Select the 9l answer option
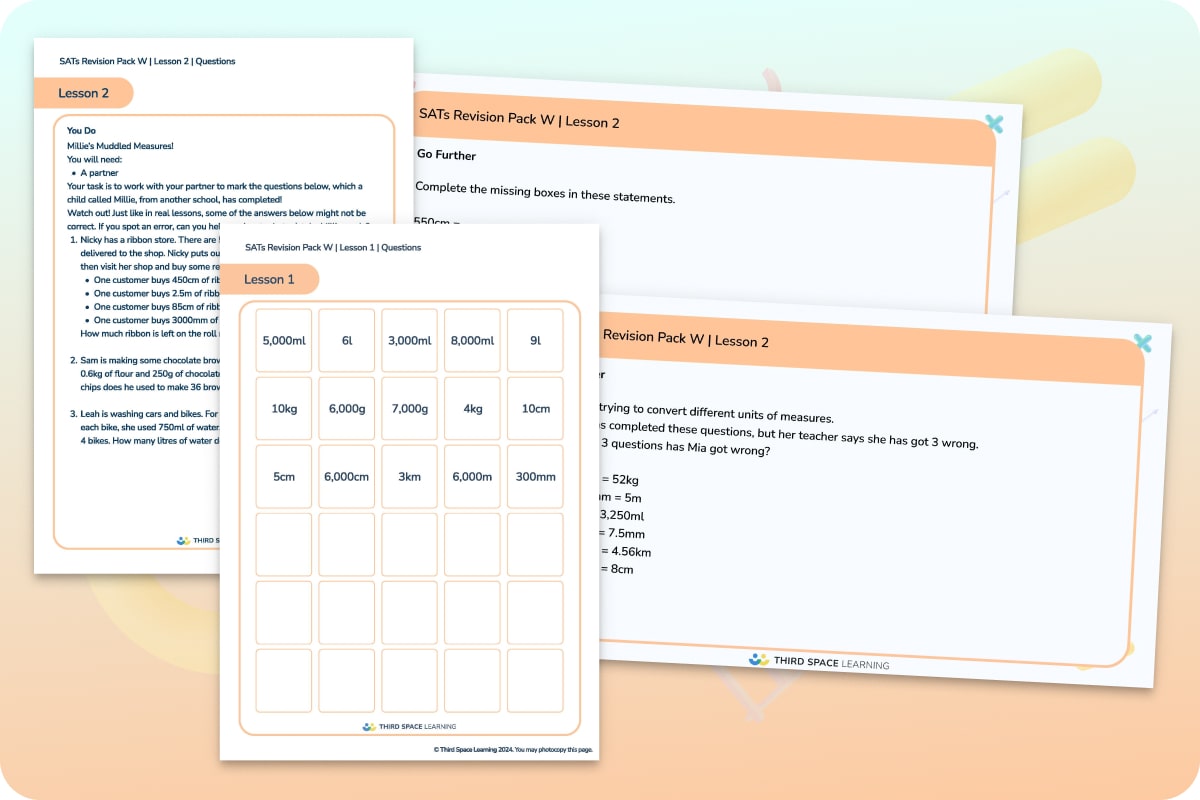This screenshot has width=1200, height=800. [x=535, y=340]
